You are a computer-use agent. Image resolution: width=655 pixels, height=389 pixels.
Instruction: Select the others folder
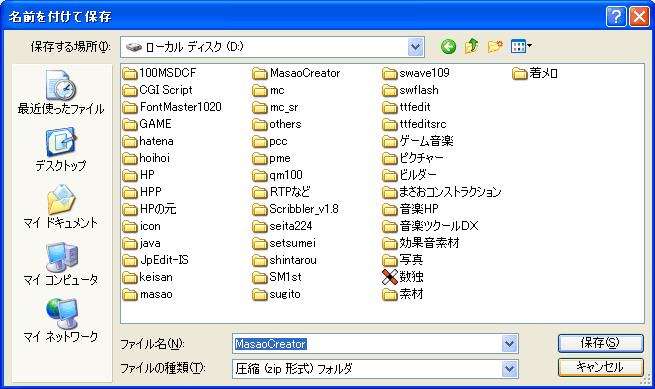[277, 124]
